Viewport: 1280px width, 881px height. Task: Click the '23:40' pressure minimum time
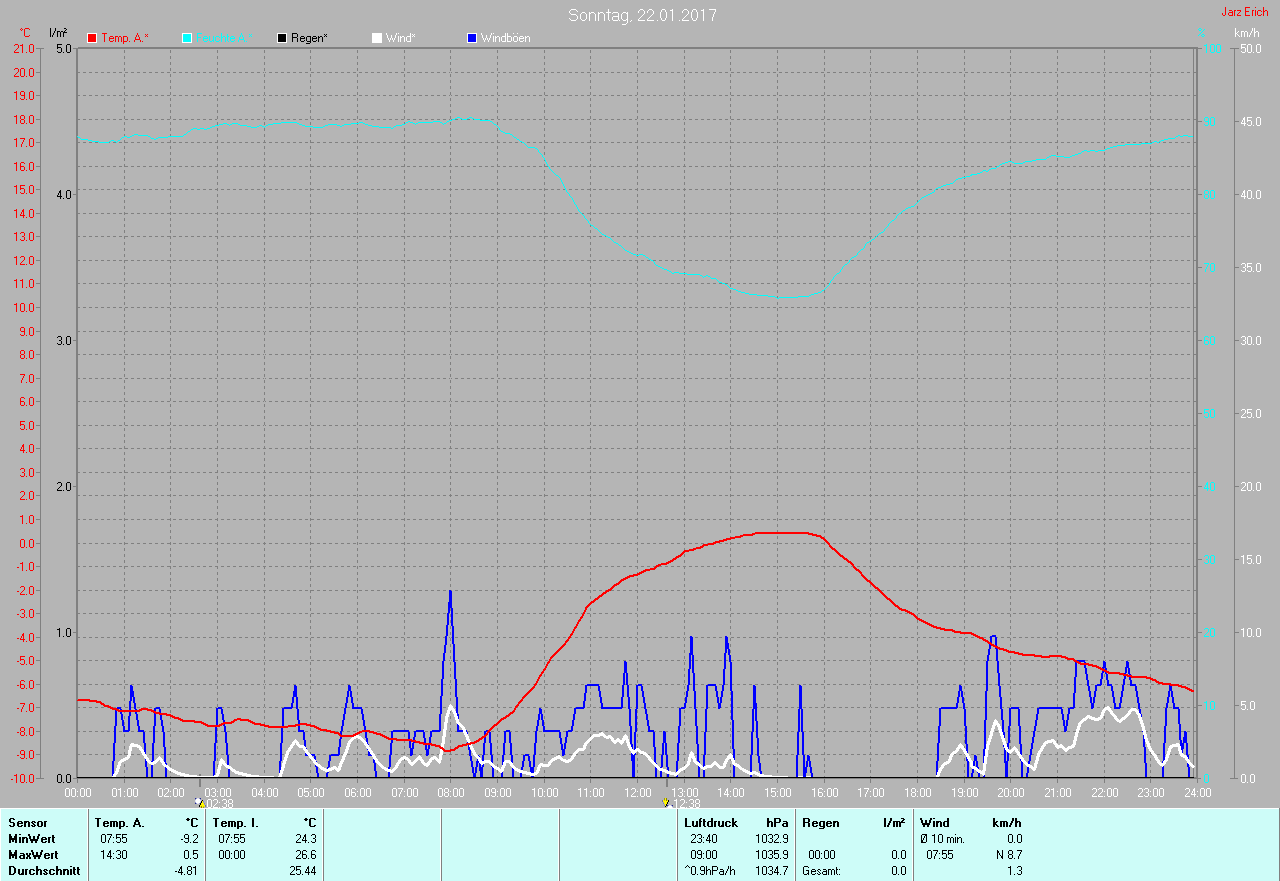click(x=704, y=839)
